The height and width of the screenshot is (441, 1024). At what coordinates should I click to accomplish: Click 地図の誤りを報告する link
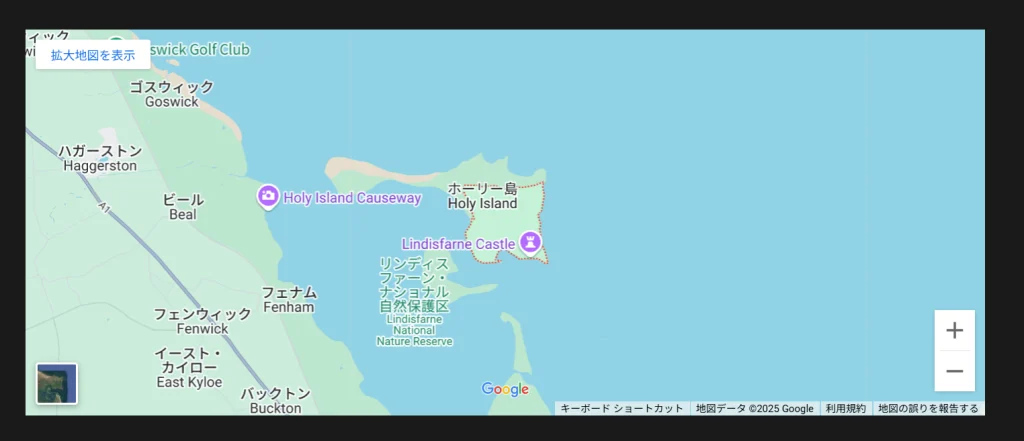coord(928,408)
